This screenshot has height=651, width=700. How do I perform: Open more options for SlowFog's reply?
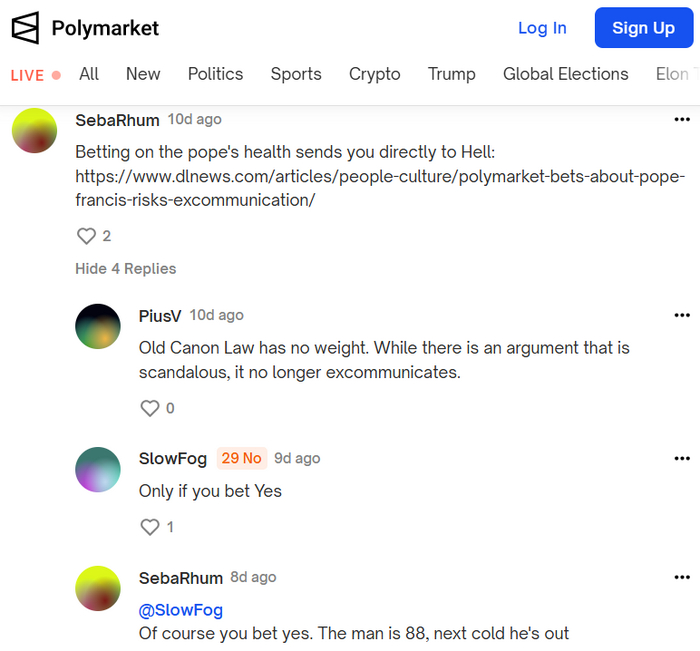click(682, 459)
